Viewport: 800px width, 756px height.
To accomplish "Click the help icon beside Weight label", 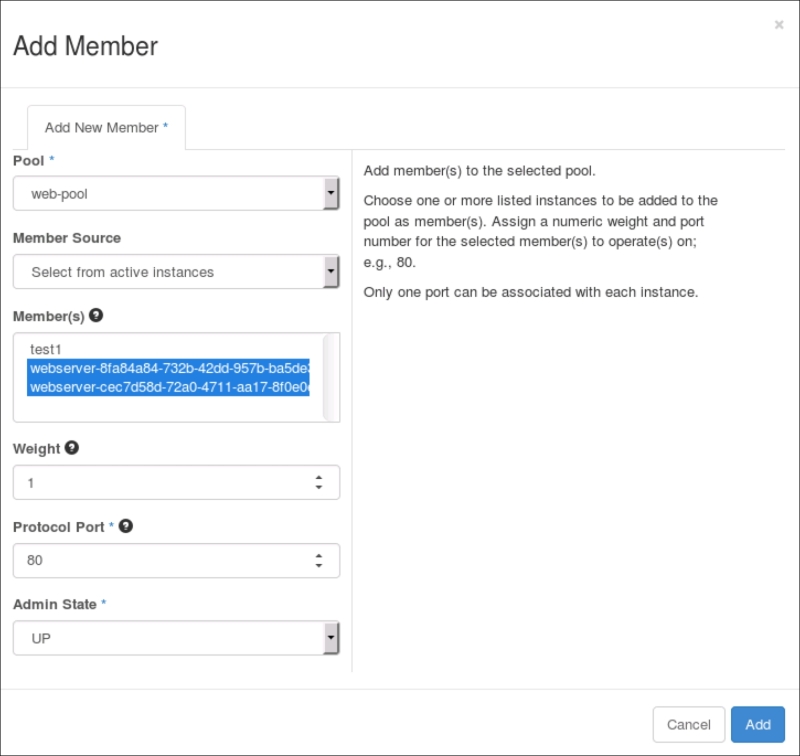I will [x=72, y=448].
